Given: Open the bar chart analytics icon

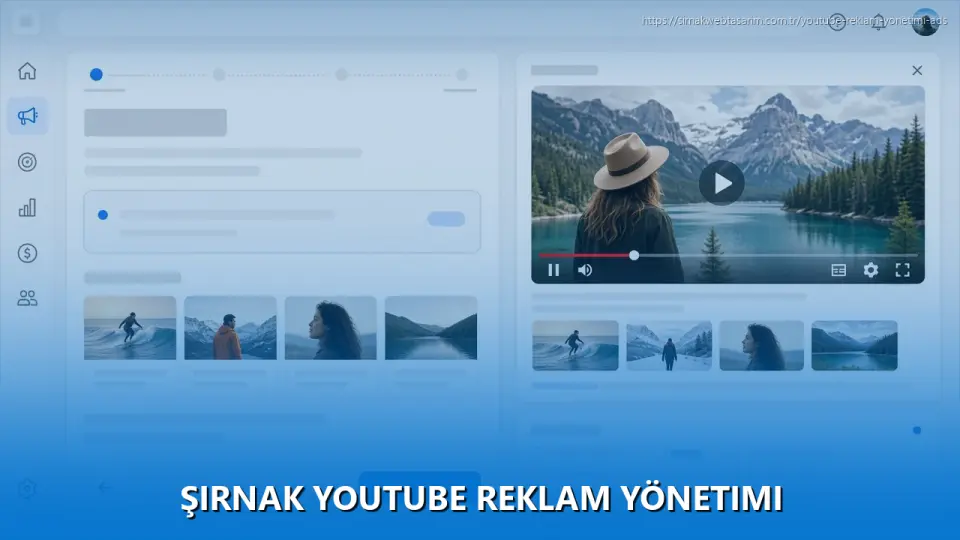Looking at the screenshot, I should tap(27, 208).
